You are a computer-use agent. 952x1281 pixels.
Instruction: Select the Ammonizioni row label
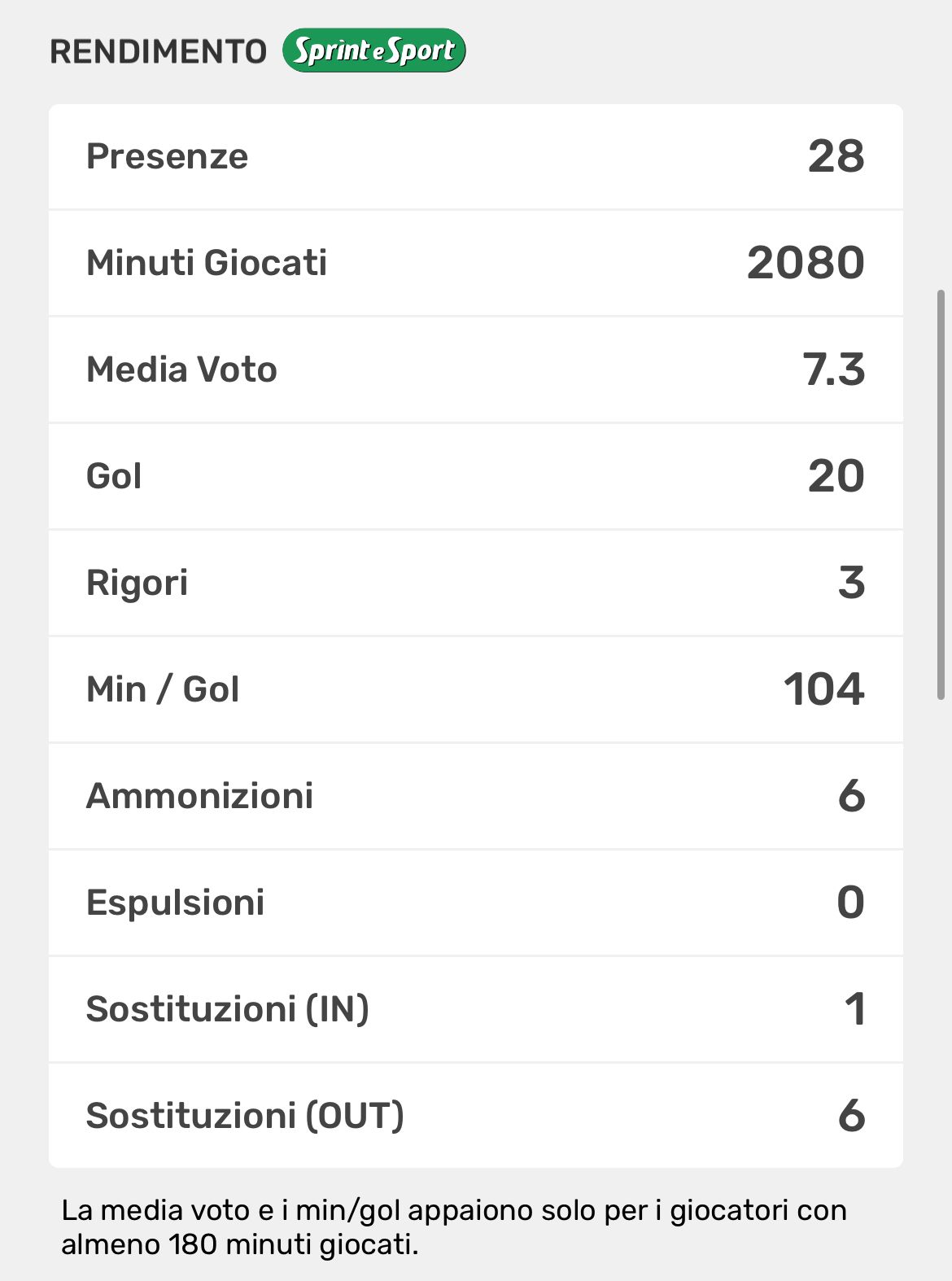(199, 796)
